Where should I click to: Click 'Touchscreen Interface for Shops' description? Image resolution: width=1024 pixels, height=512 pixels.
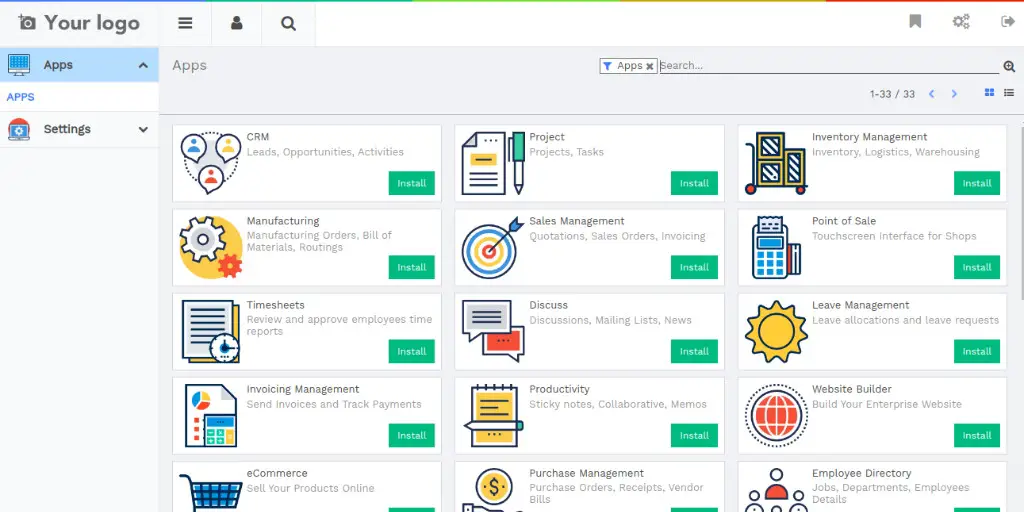[x=894, y=236]
